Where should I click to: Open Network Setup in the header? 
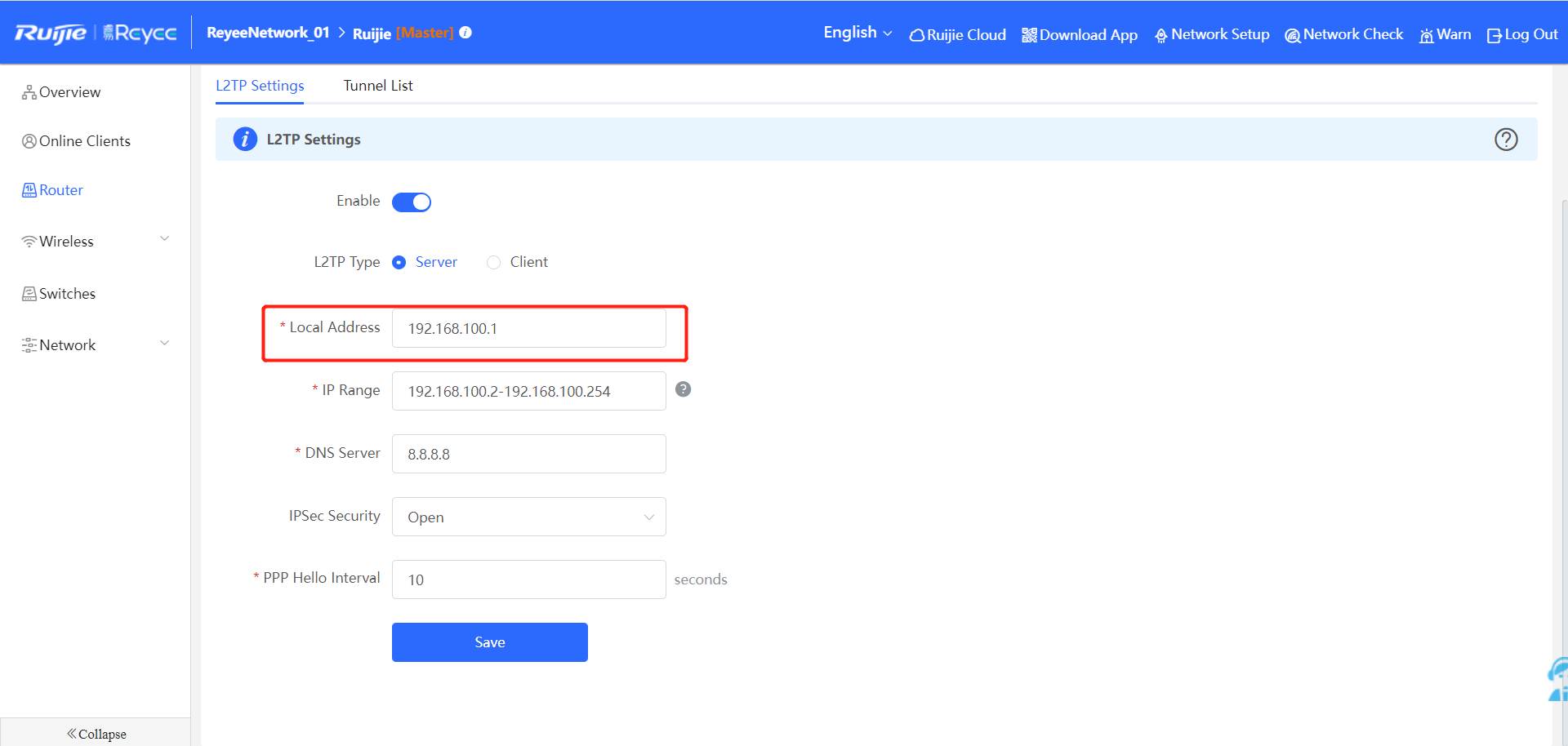[1211, 34]
